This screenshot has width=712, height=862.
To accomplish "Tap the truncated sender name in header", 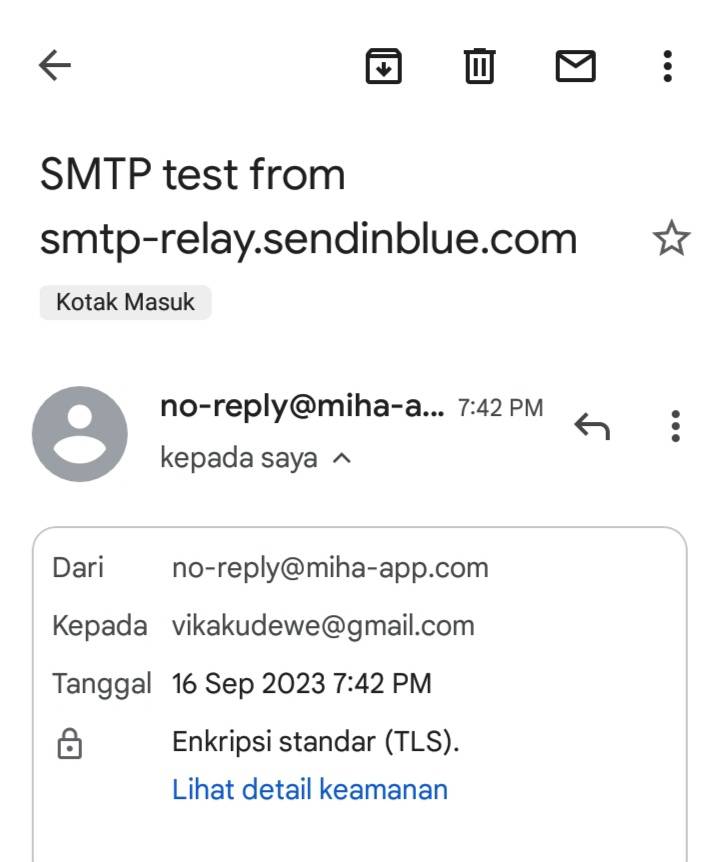I will [x=302, y=407].
